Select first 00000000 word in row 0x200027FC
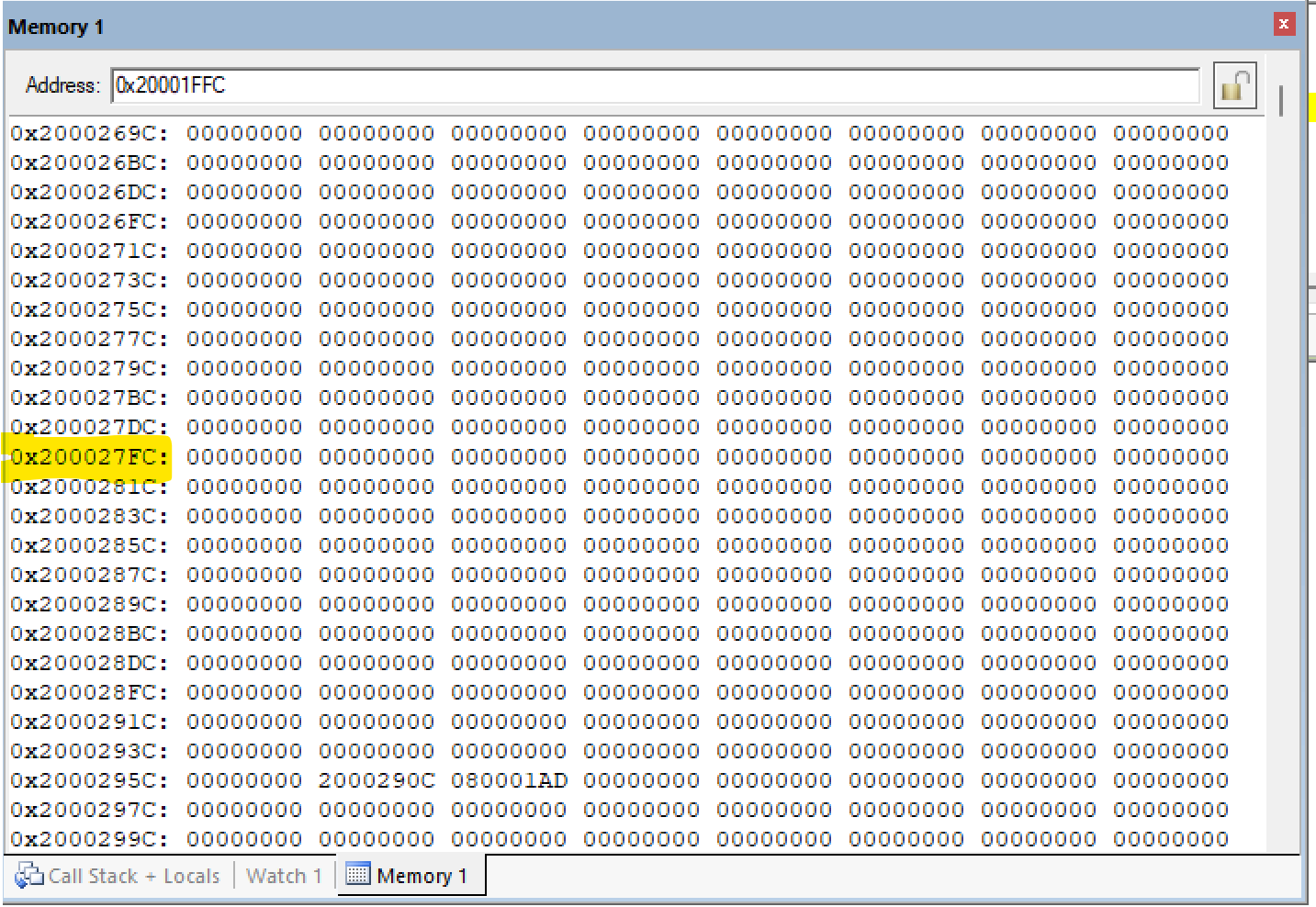Viewport: 1316px width, 907px height. (244, 456)
